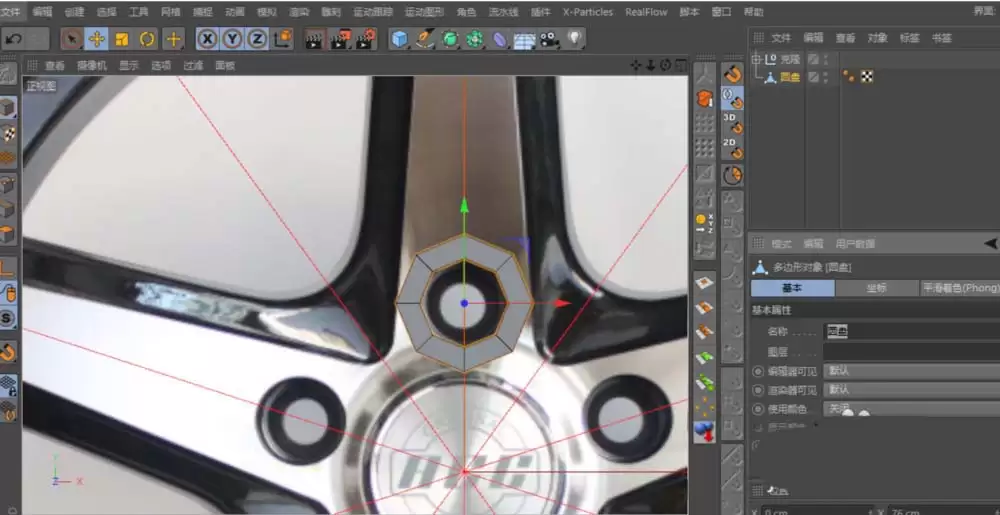Image resolution: width=1000 pixels, height=515 pixels.
Task: Click the keyframe circle beside 编辑器可见
Action: 758,371
